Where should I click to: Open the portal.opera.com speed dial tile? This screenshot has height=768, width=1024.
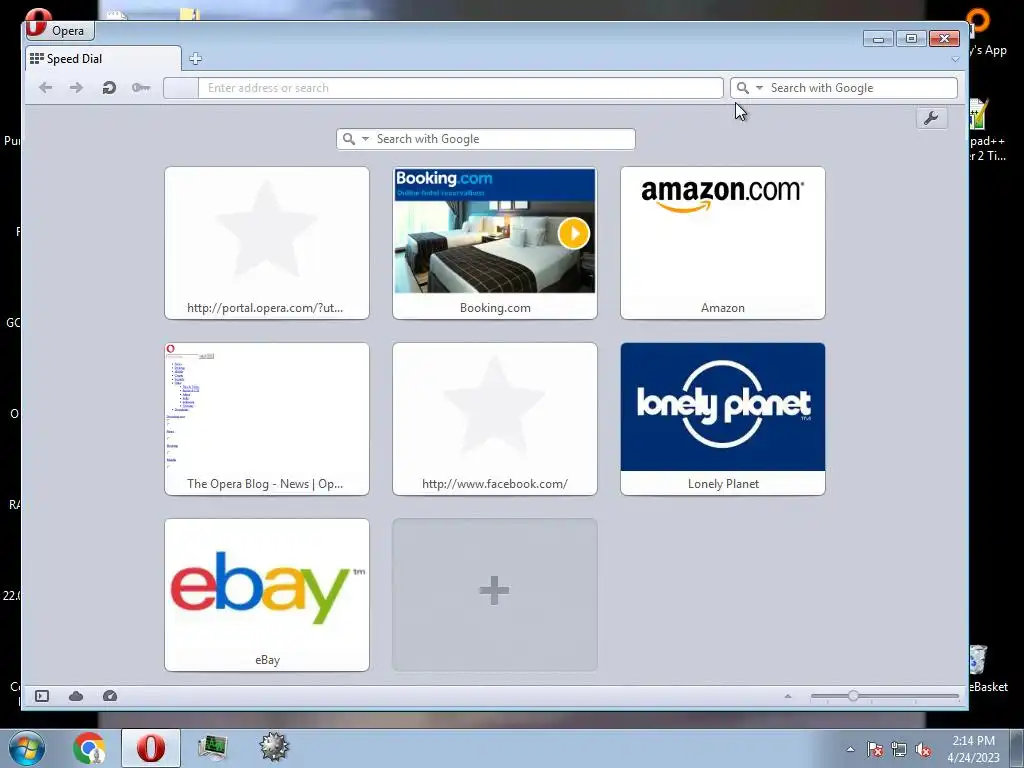coord(266,243)
